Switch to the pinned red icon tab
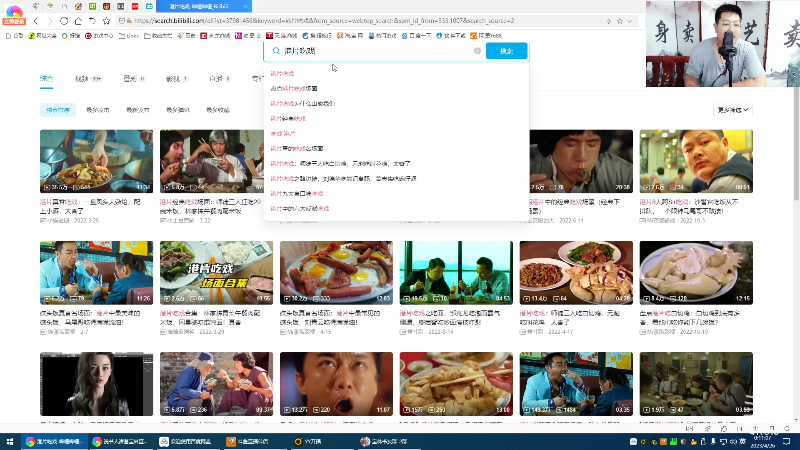This screenshot has height=450, width=800. pos(135,6)
